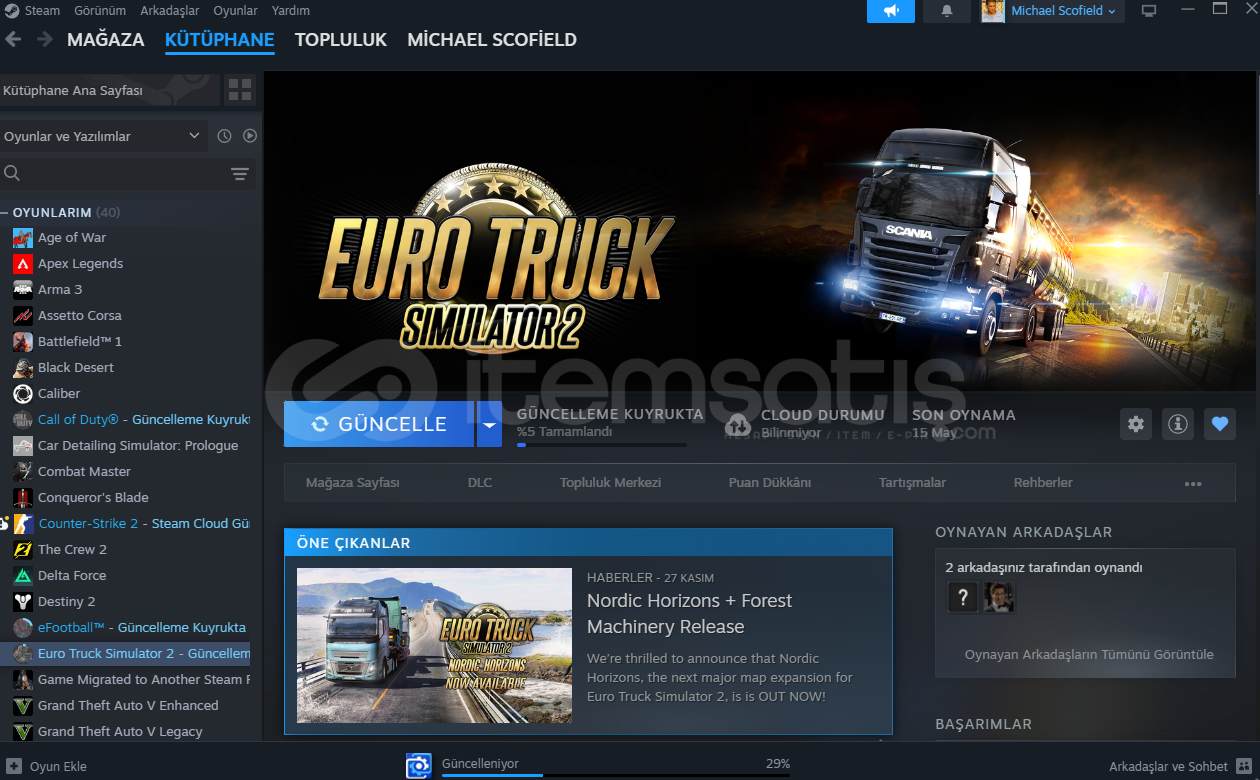Open Nordic Horizons + Forest Machinery Release headline
The height and width of the screenshot is (780, 1260).
click(x=689, y=614)
